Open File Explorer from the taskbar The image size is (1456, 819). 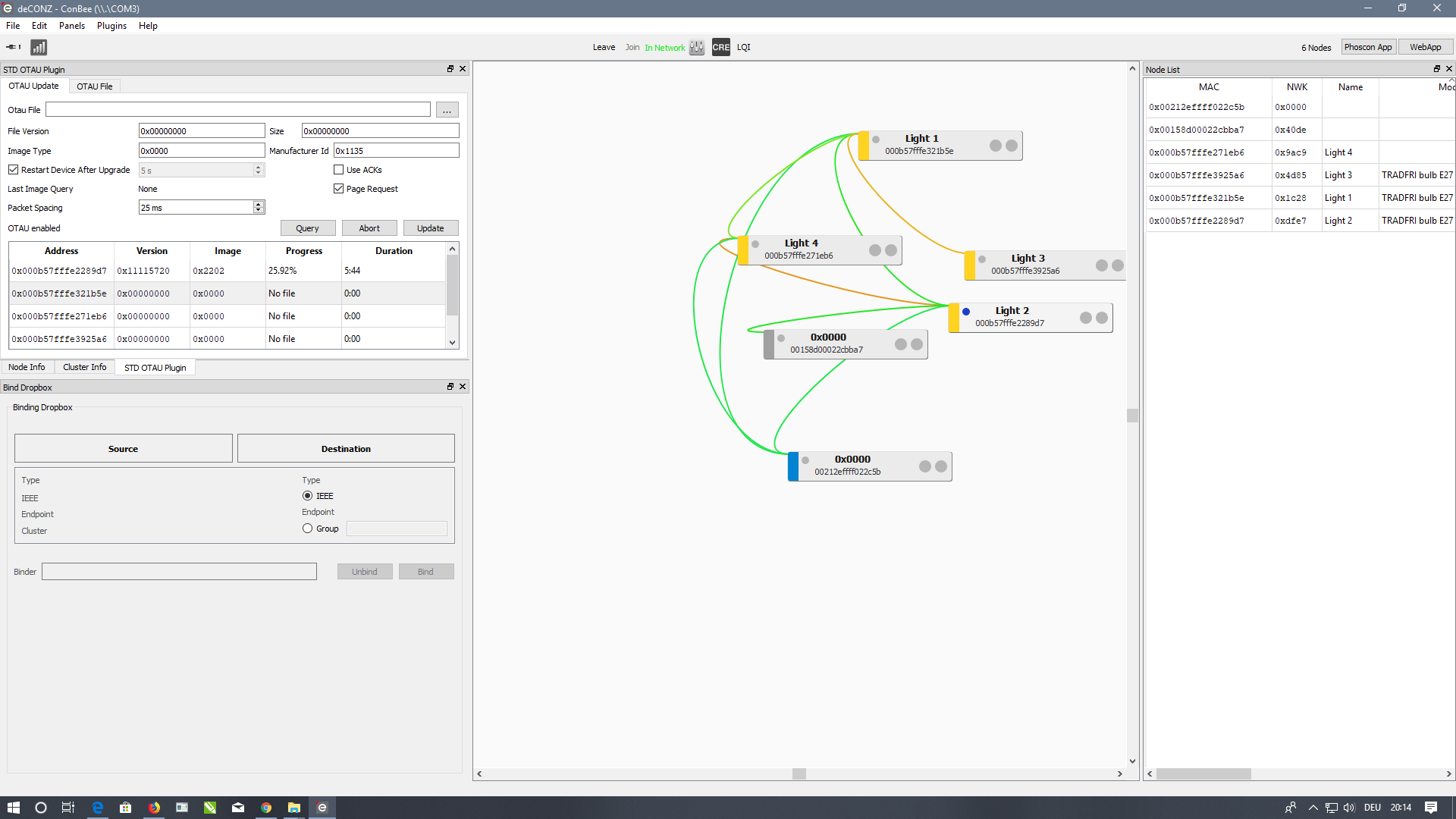[293, 808]
